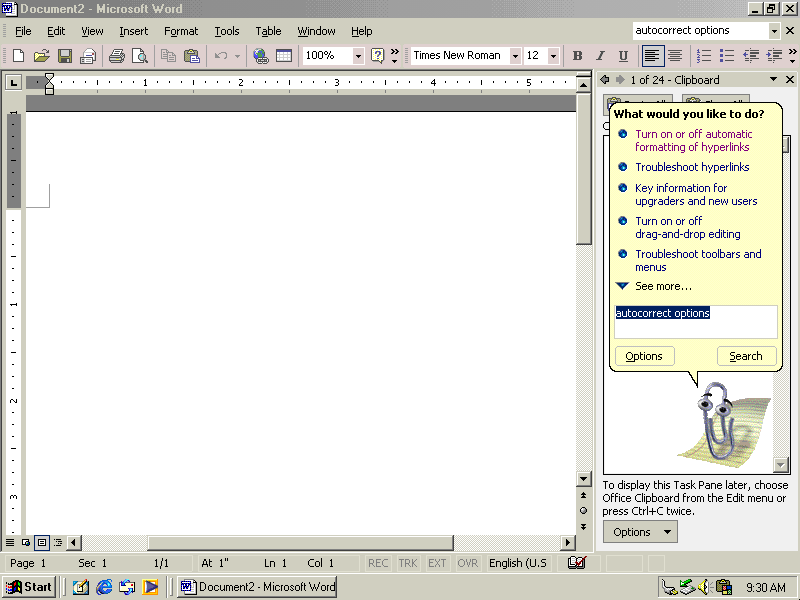Viewport: 800px width, 600px height.
Task: Click Search in the assistant balloon
Action: point(746,356)
